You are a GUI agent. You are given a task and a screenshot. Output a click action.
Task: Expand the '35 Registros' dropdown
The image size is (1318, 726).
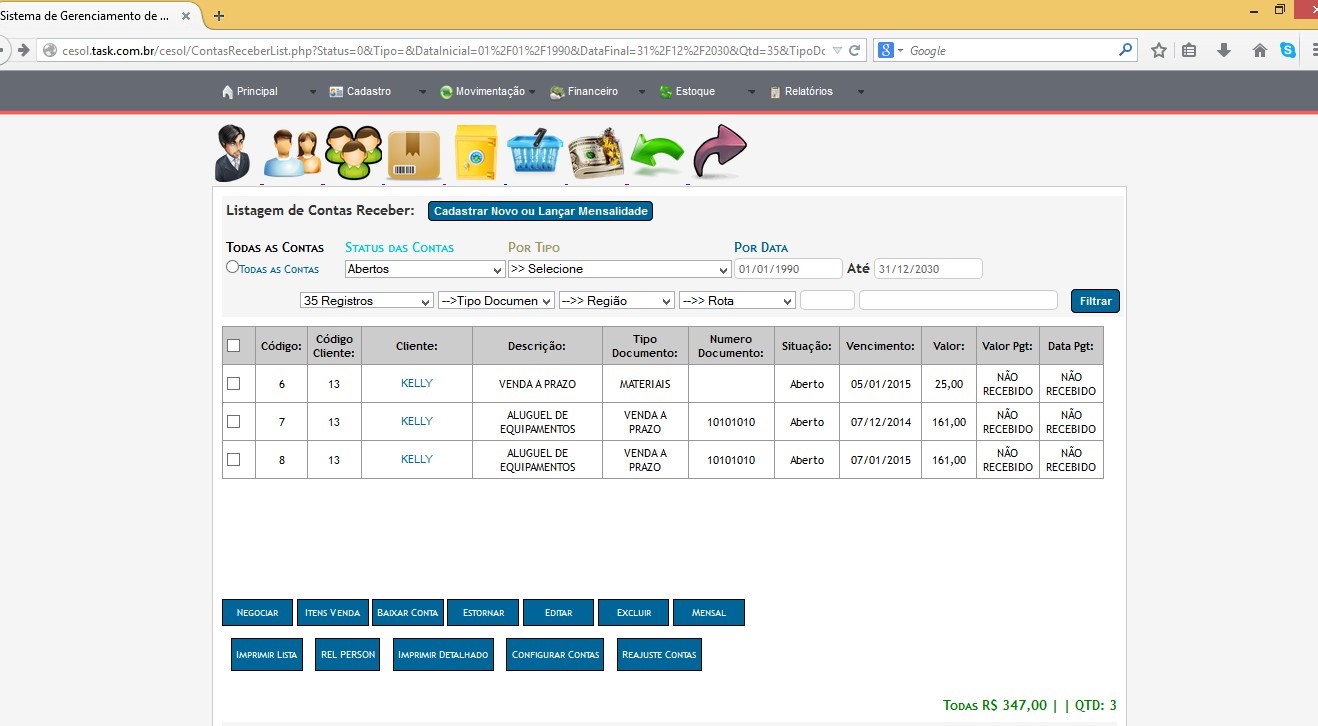(x=366, y=301)
